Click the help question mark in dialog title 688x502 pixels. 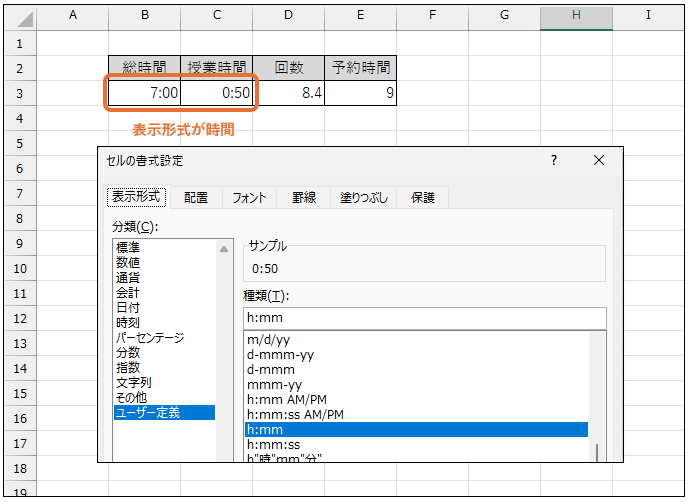coord(554,160)
